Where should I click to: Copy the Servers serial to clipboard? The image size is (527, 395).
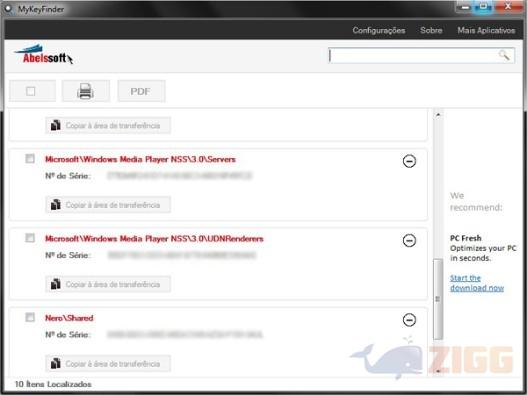[x=108, y=205]
